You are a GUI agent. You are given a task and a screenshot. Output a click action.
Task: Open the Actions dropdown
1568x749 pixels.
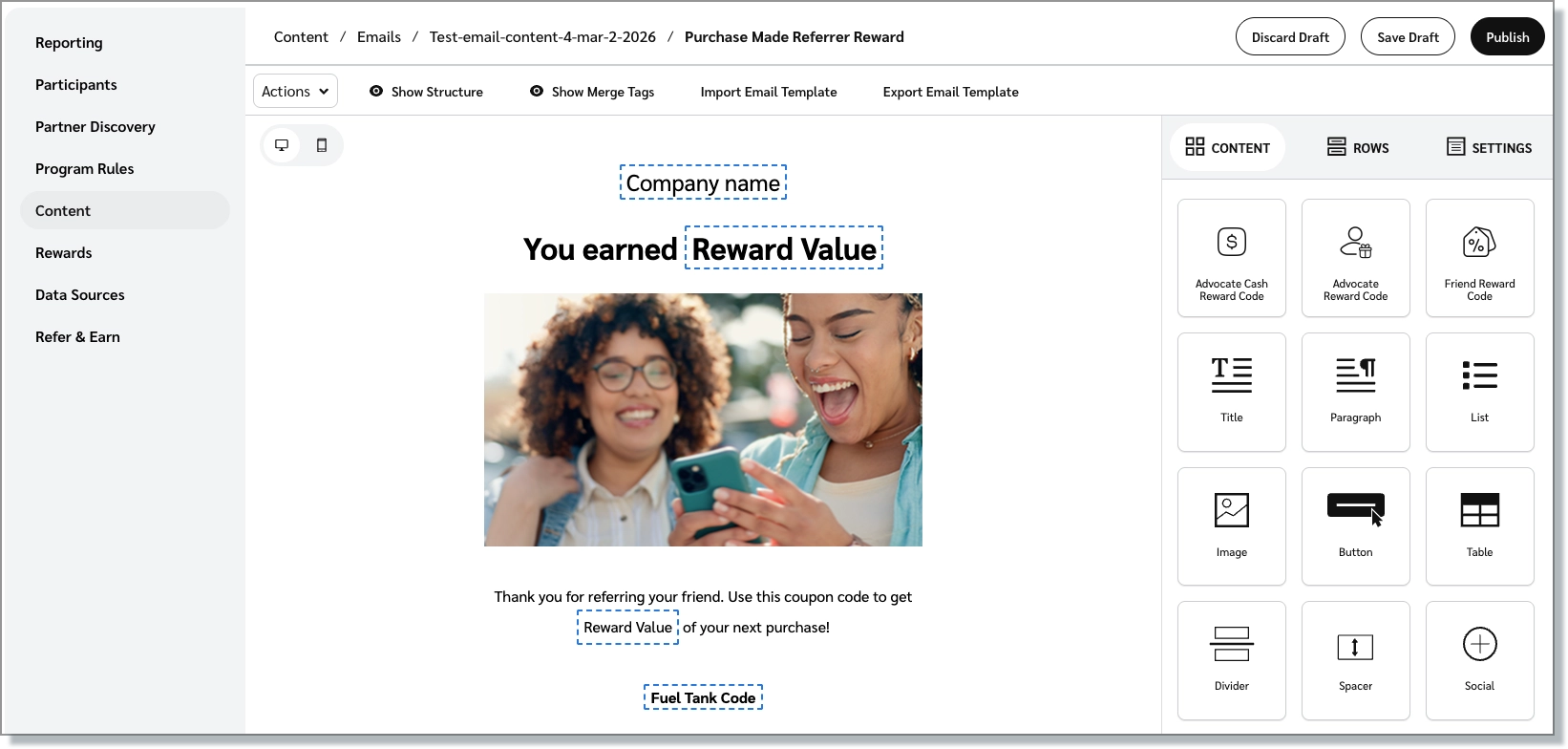point(295,91)
